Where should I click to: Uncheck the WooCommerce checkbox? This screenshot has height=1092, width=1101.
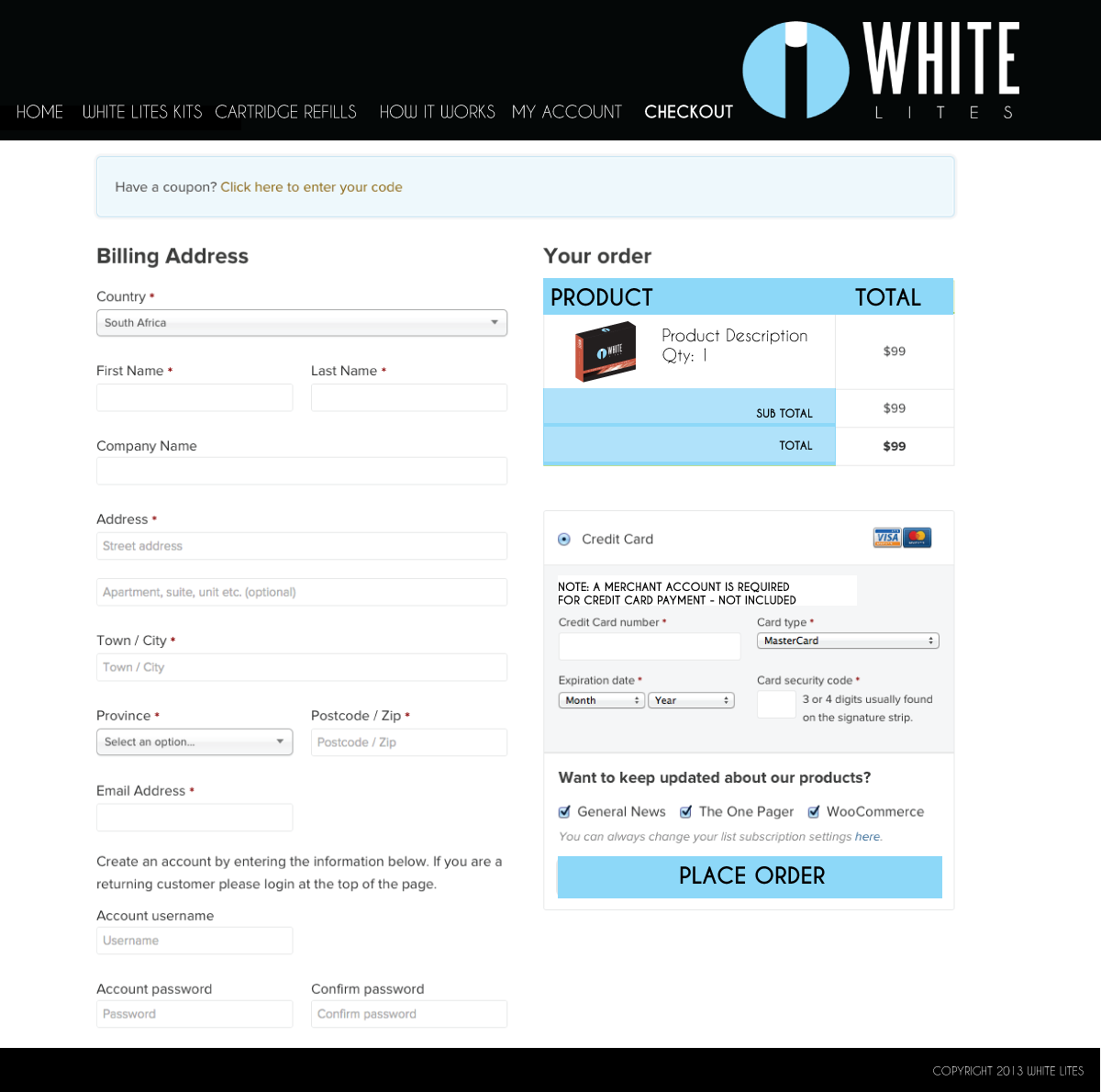coord(813,812)
